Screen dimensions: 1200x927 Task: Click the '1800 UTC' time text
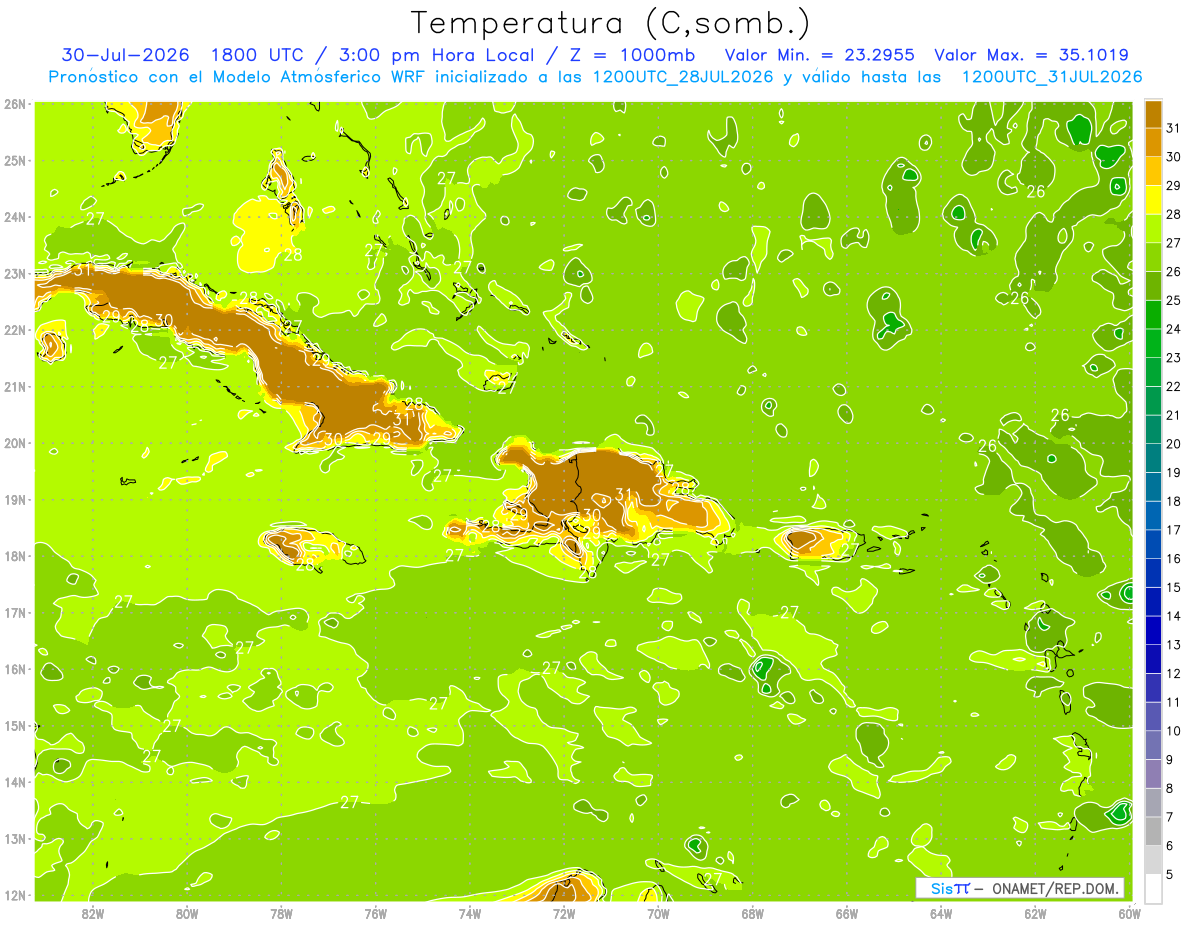point(259,55)
